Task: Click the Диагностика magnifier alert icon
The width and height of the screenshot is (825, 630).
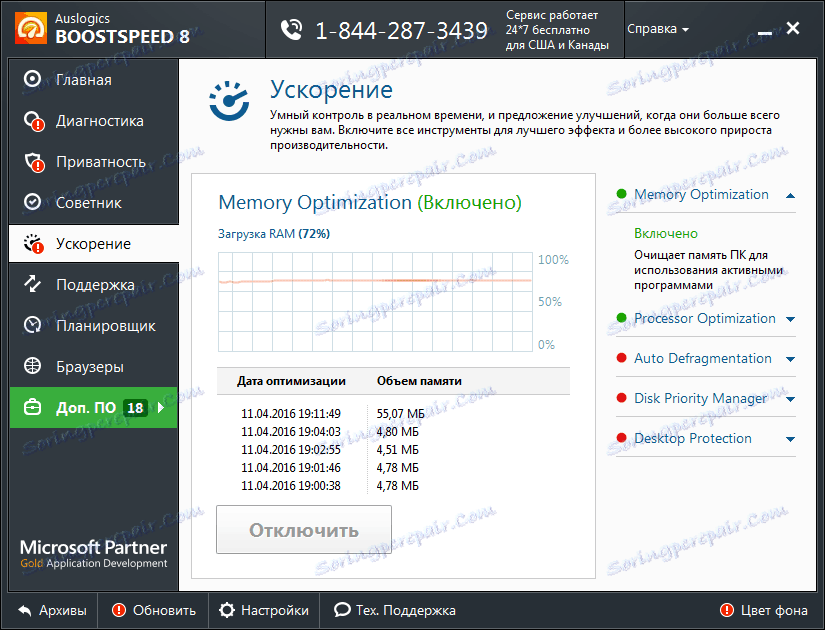Action: (34, 121)
